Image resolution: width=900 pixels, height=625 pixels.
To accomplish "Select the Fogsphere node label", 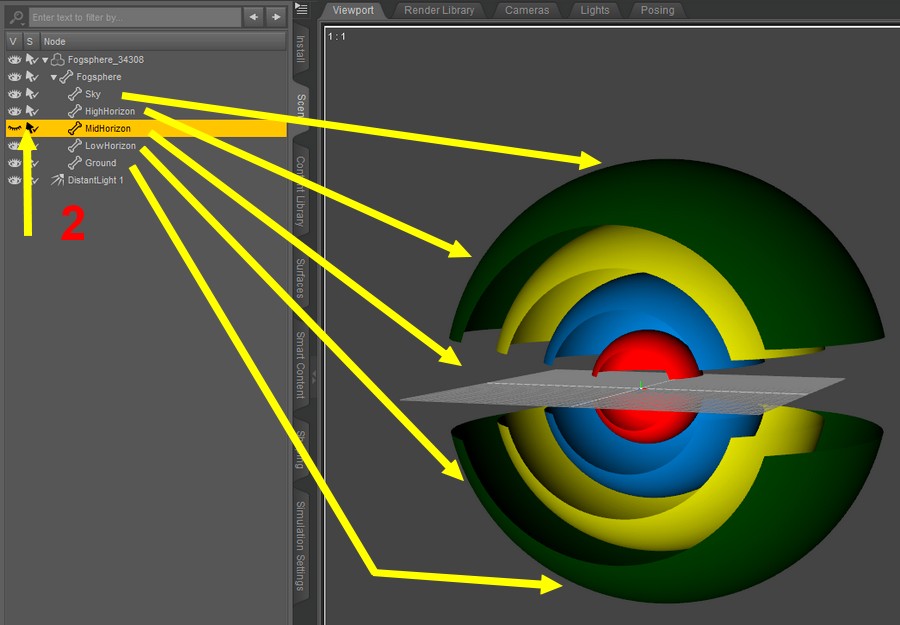I will (99, 77).
